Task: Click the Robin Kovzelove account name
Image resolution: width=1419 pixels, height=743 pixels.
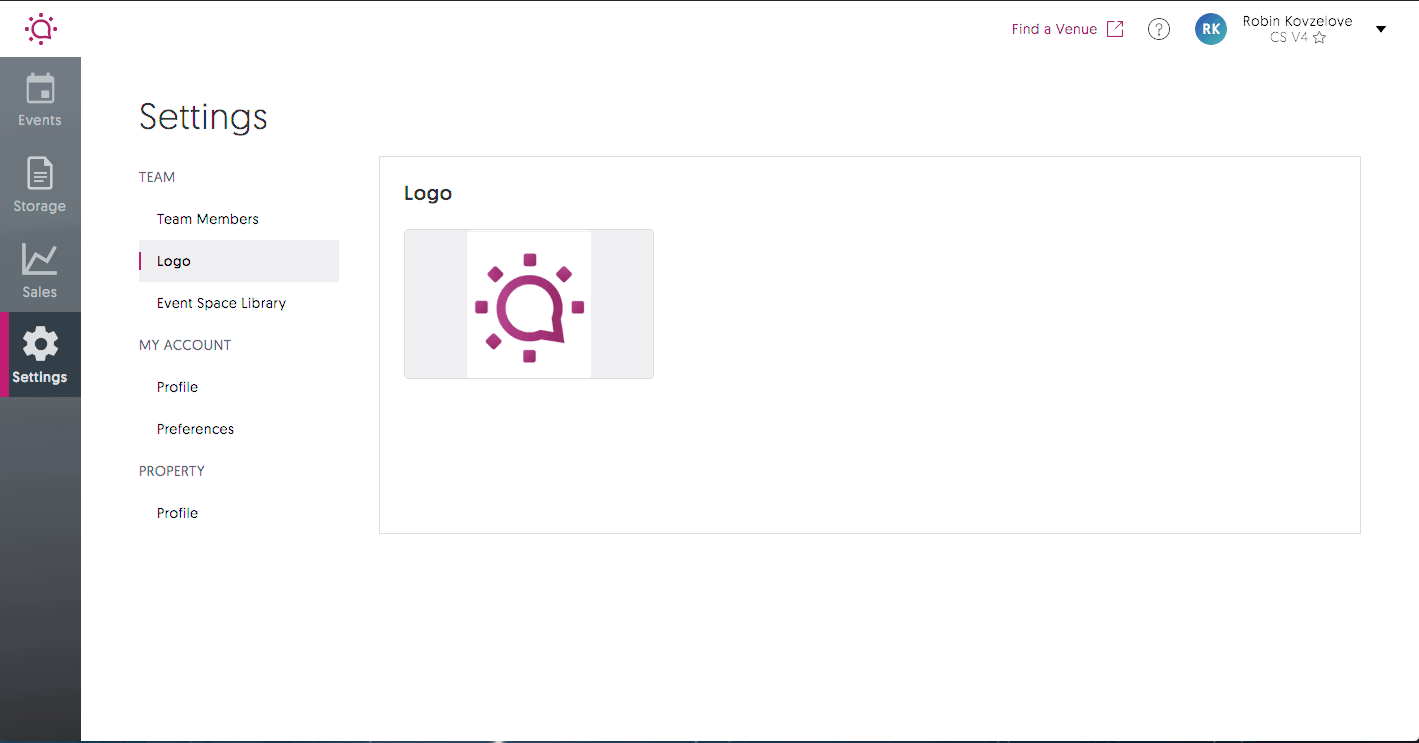Action: [1297, 20]
